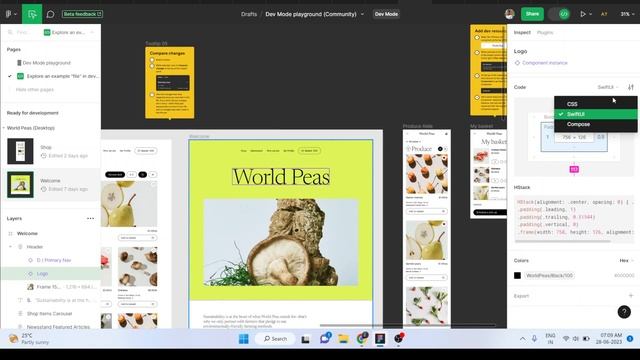
Task: Open the Figma taskbar icon
Action: coord(380,339)
